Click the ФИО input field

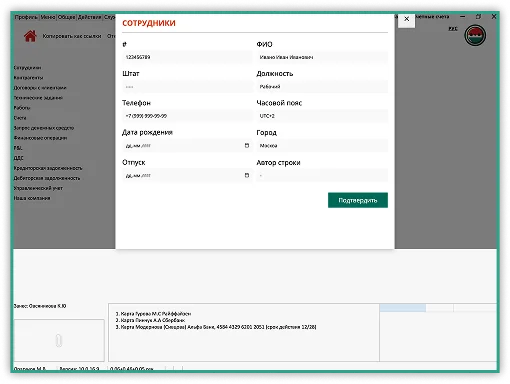322,57
